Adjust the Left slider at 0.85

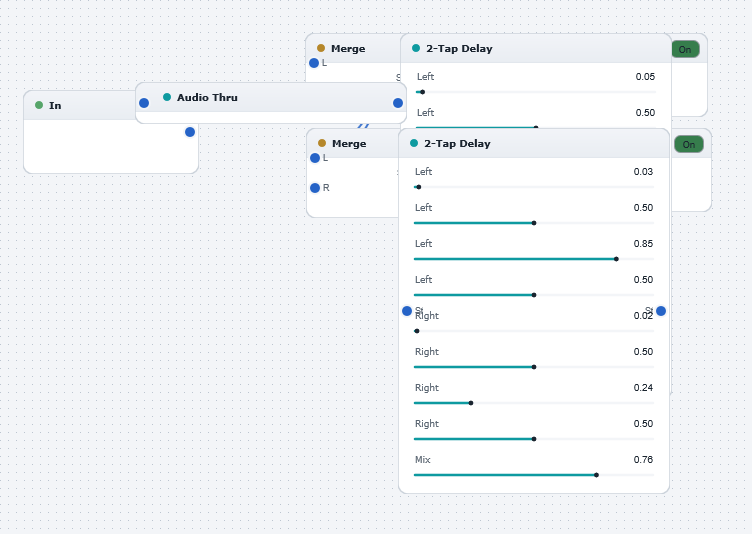point(534,259)
